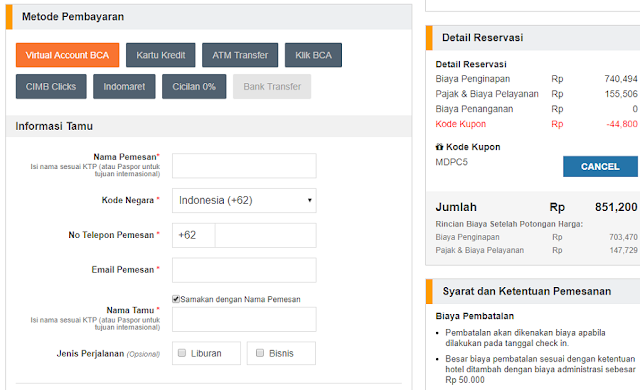The height and width of the screenshot is (390, 640).
Task: Click the greyed Bank Transfer option
Action: pos(272,86)
